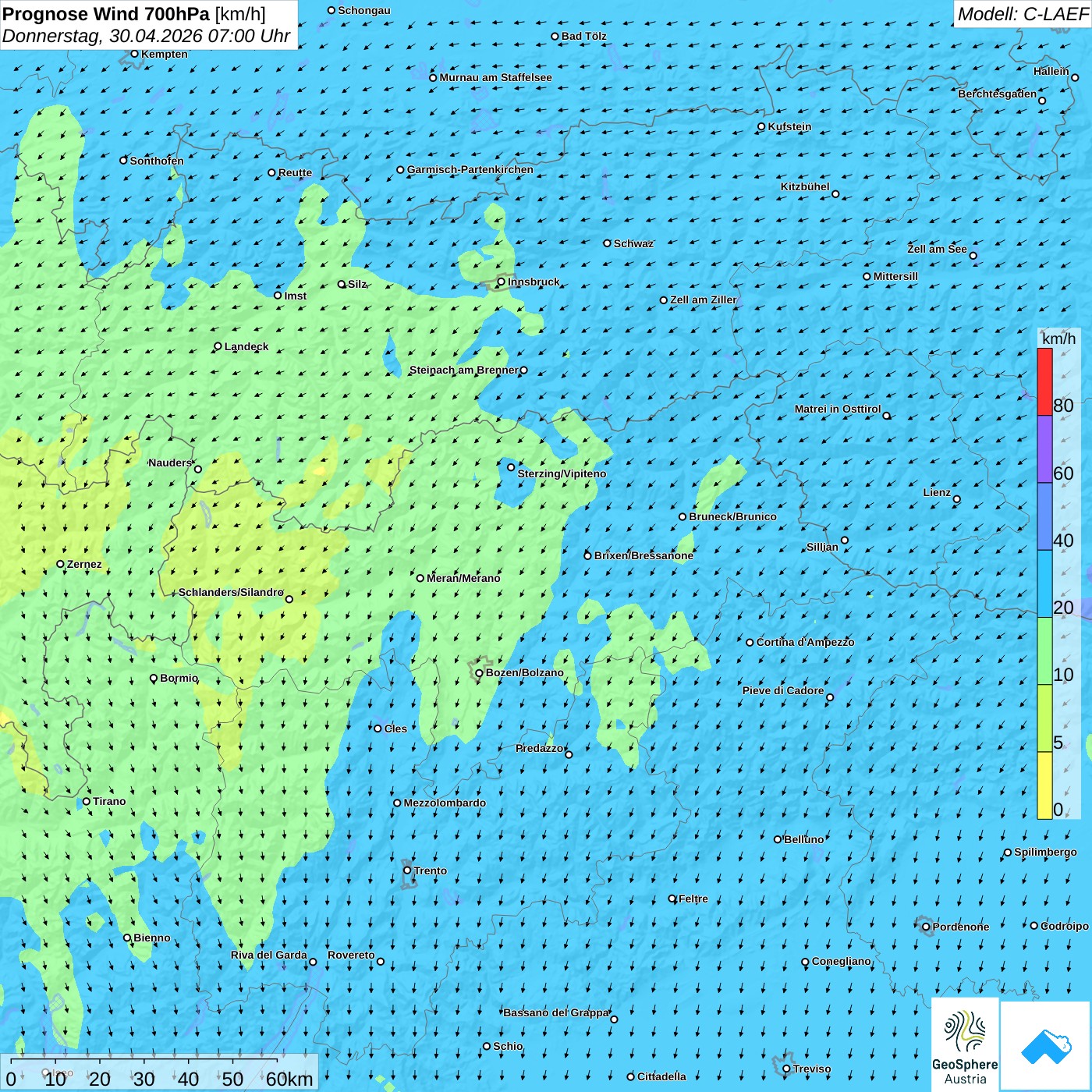Select the Lienz city marker dot
The height and width of the screenshot is (1092, 1092).
coord(957,499)
